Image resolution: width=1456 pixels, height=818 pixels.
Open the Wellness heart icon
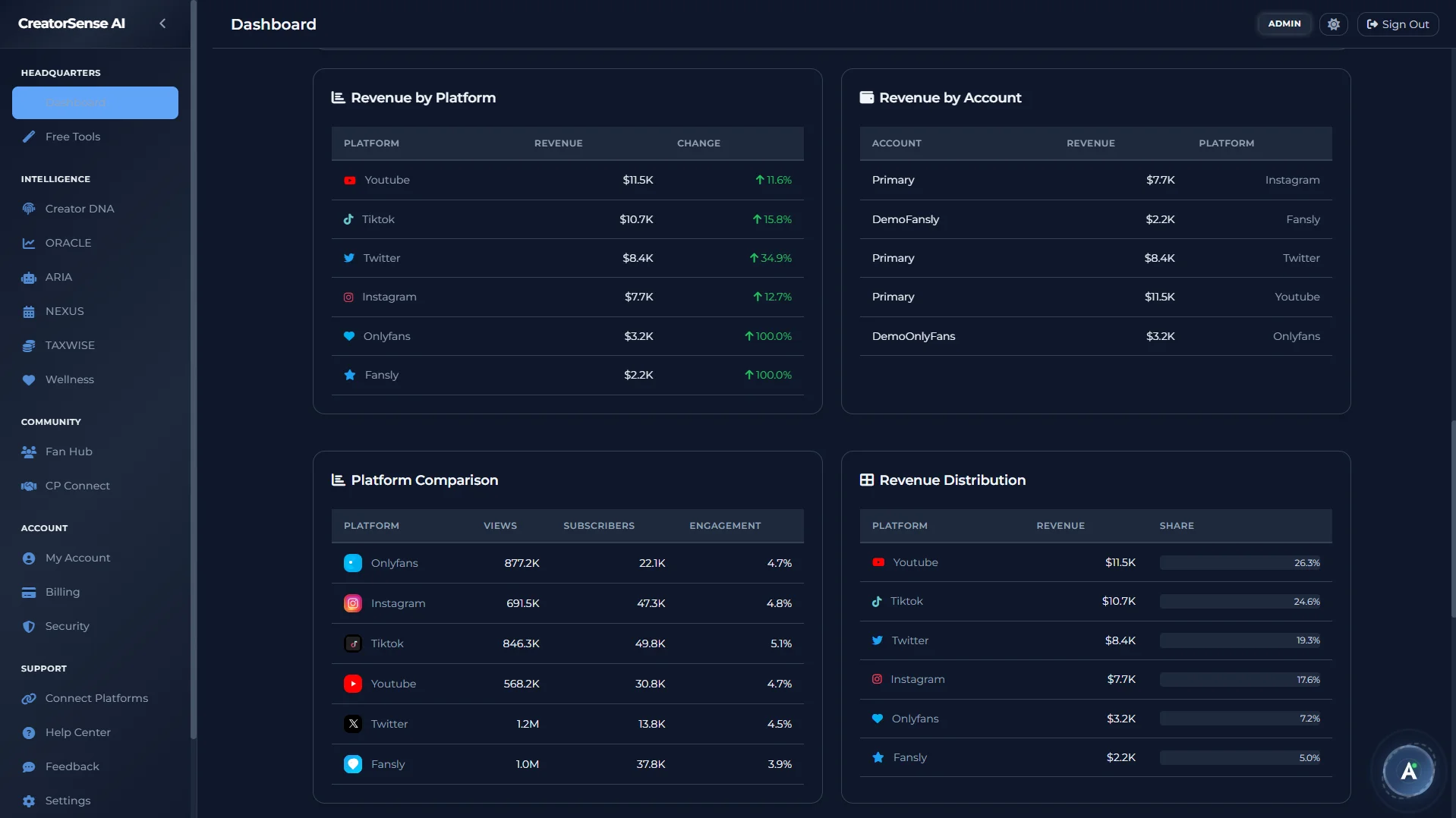pos(29,380)
